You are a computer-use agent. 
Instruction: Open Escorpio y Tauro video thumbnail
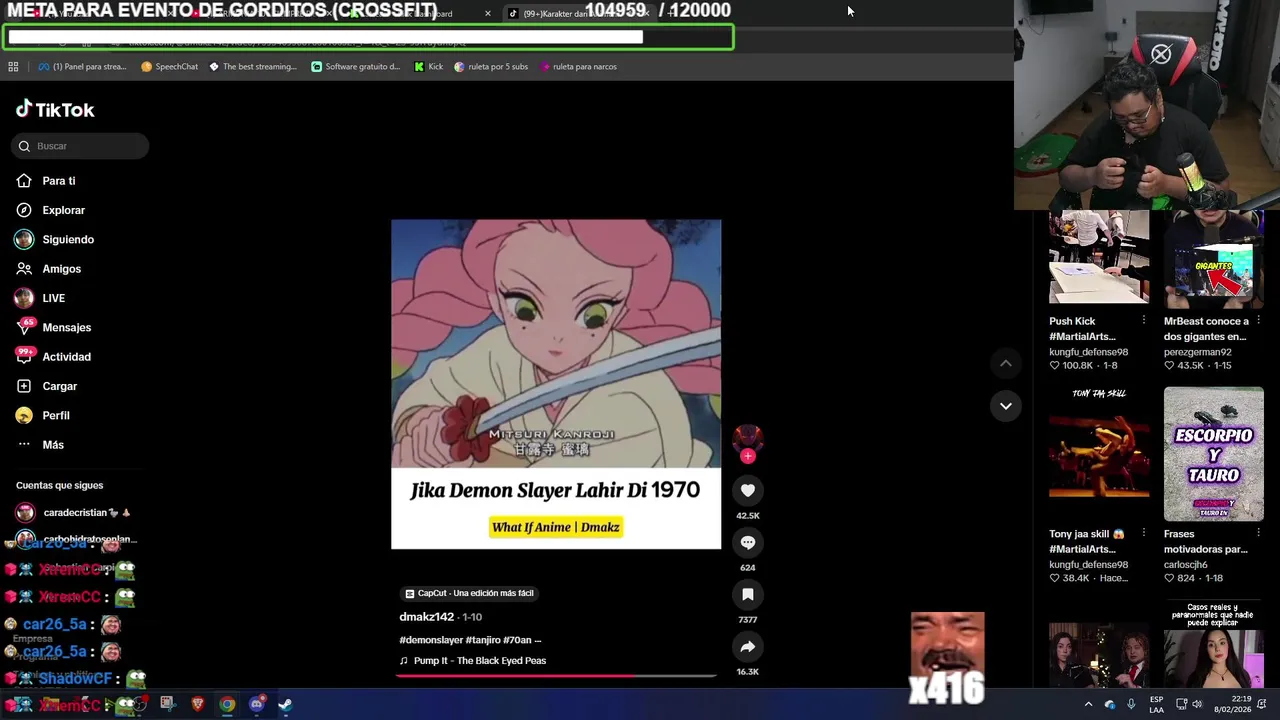1213,454
